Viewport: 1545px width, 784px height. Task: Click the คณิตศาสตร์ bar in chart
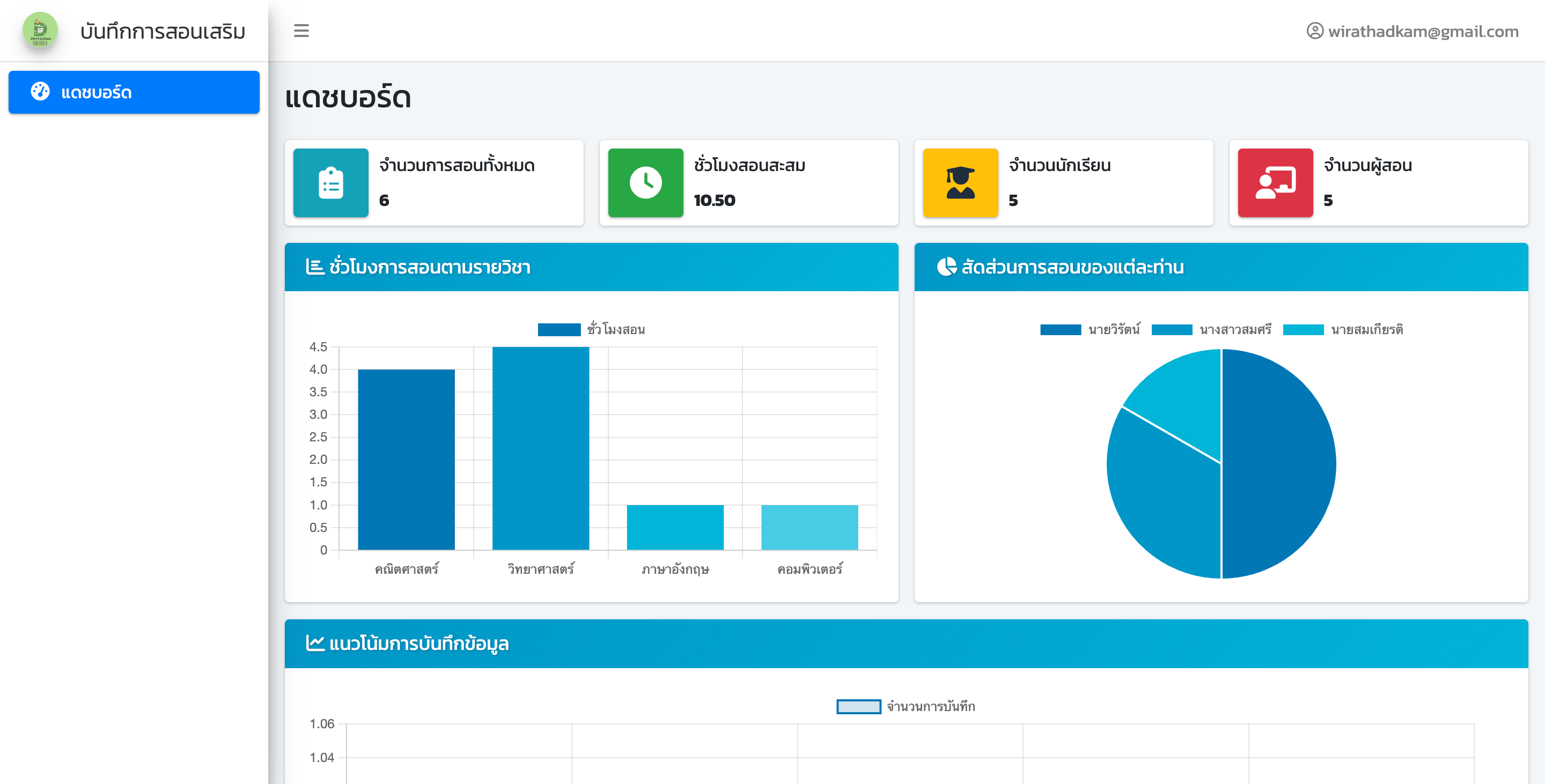tap(406, 459)
